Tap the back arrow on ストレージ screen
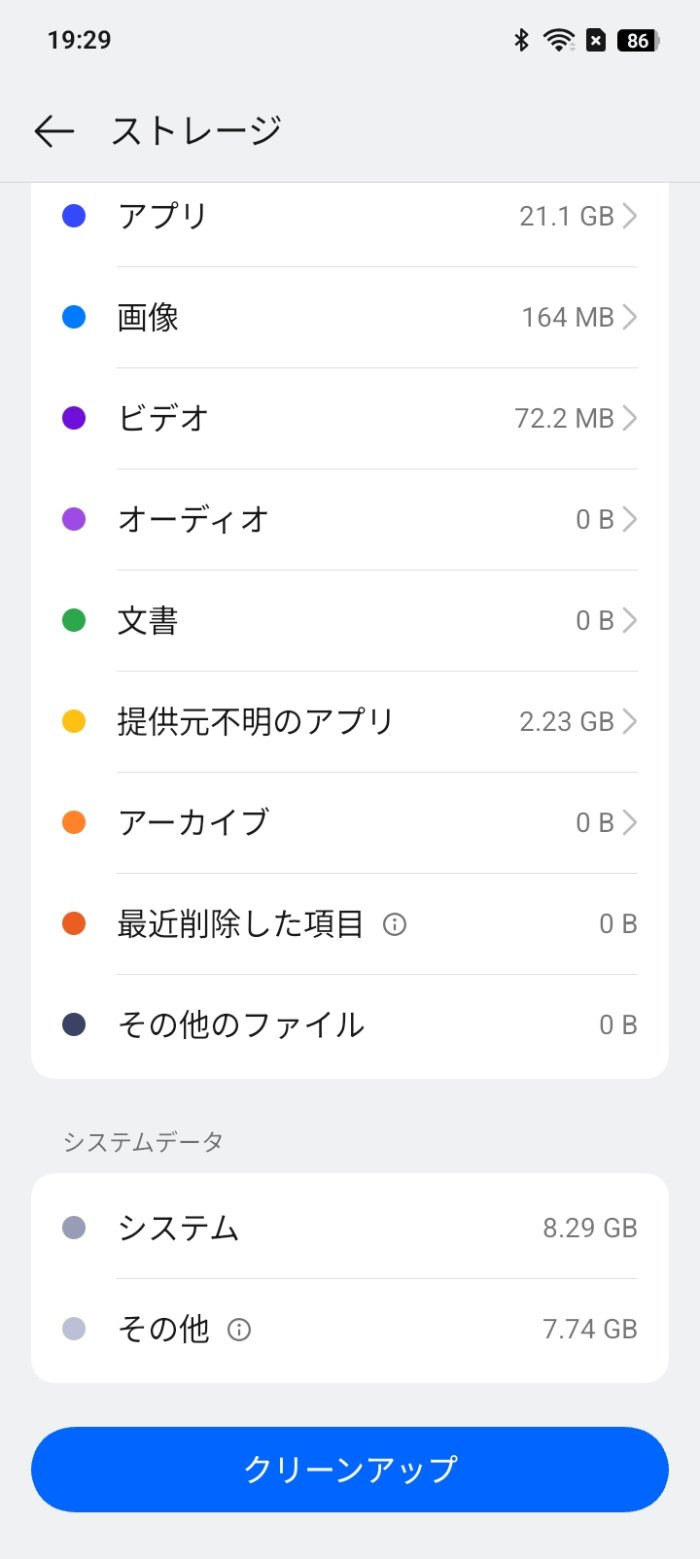This screenshot has height=1559, width=700. point(55,130)
